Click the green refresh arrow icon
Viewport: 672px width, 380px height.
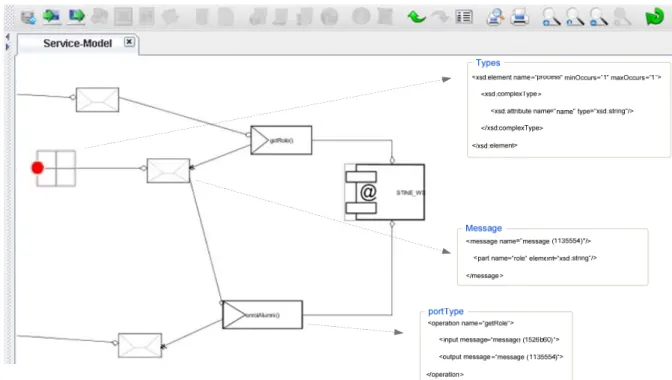click(654, 17)
